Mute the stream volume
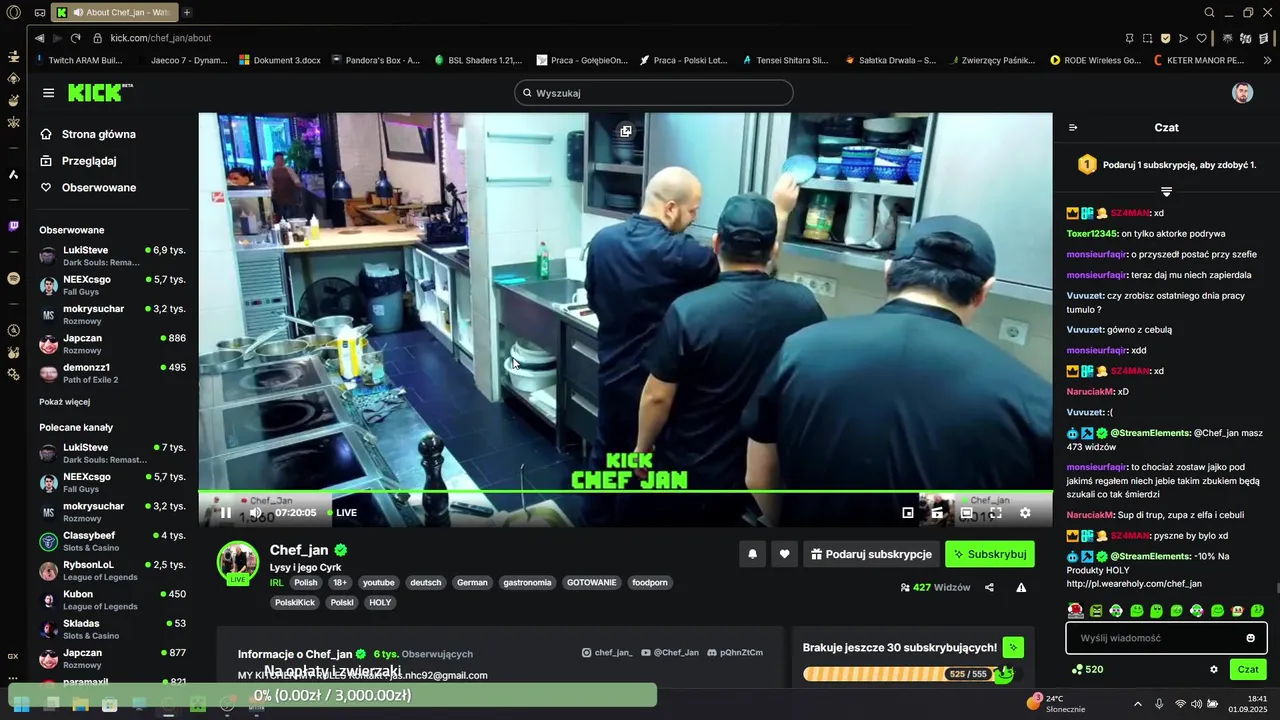 pos(256,513)
